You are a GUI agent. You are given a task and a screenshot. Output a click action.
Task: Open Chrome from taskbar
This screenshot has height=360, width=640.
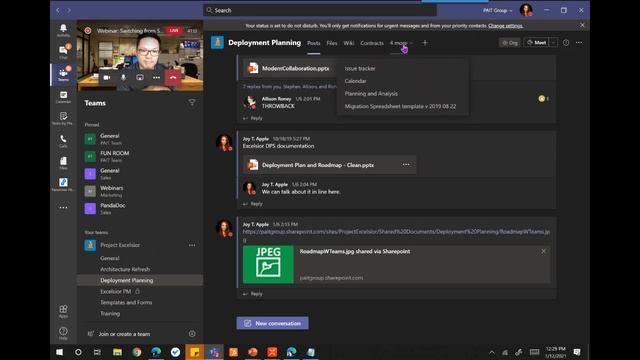(137, 352)
